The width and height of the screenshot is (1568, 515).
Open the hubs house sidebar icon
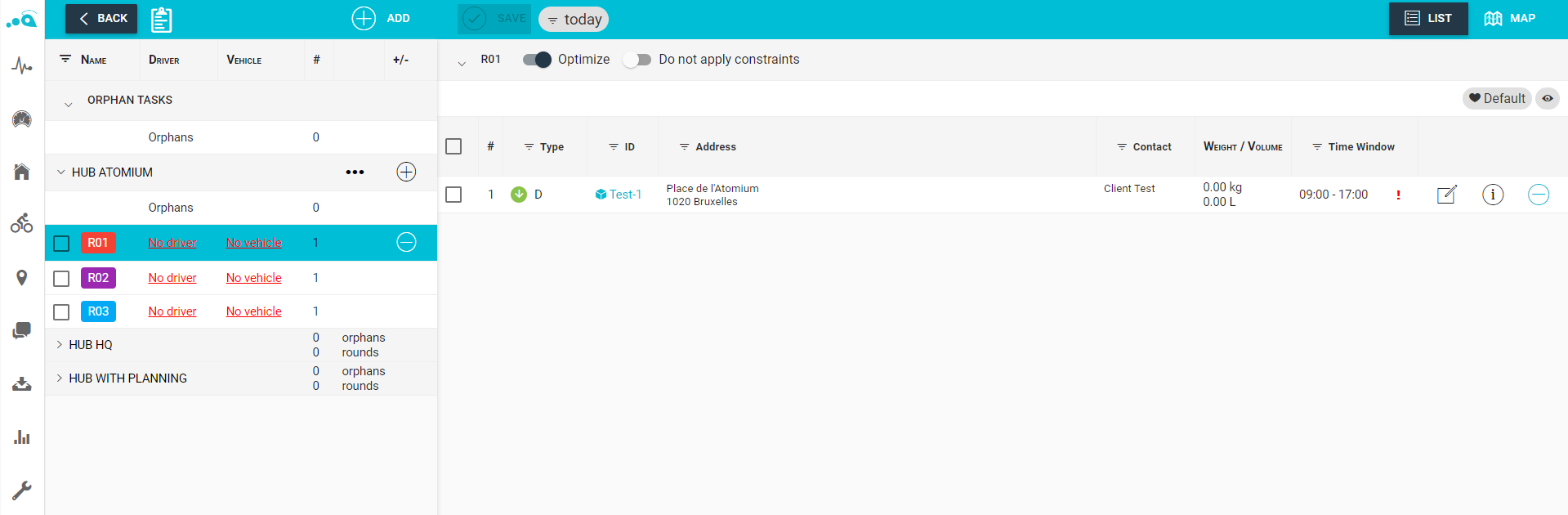(22, 172)
